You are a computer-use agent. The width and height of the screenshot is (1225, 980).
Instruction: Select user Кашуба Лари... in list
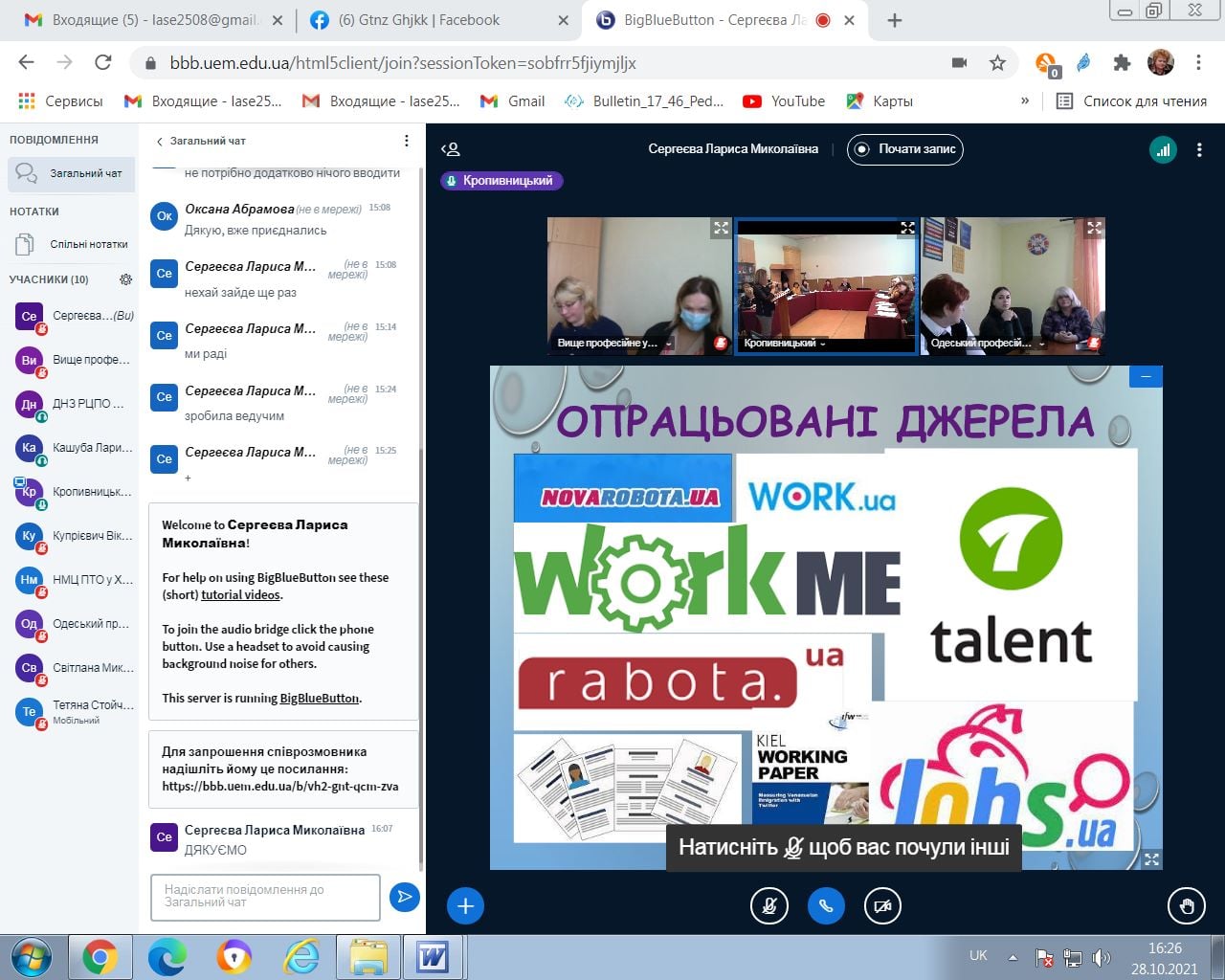pyautogui.click(x=72, y=448)
